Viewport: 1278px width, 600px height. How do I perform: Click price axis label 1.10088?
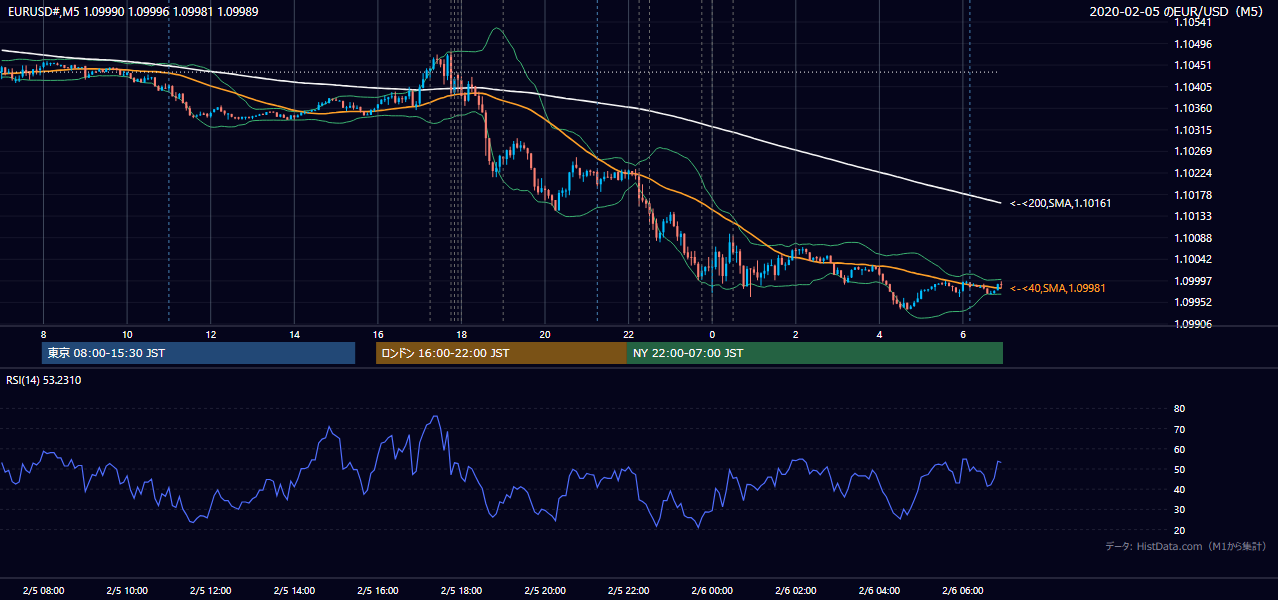point(1192,238)
